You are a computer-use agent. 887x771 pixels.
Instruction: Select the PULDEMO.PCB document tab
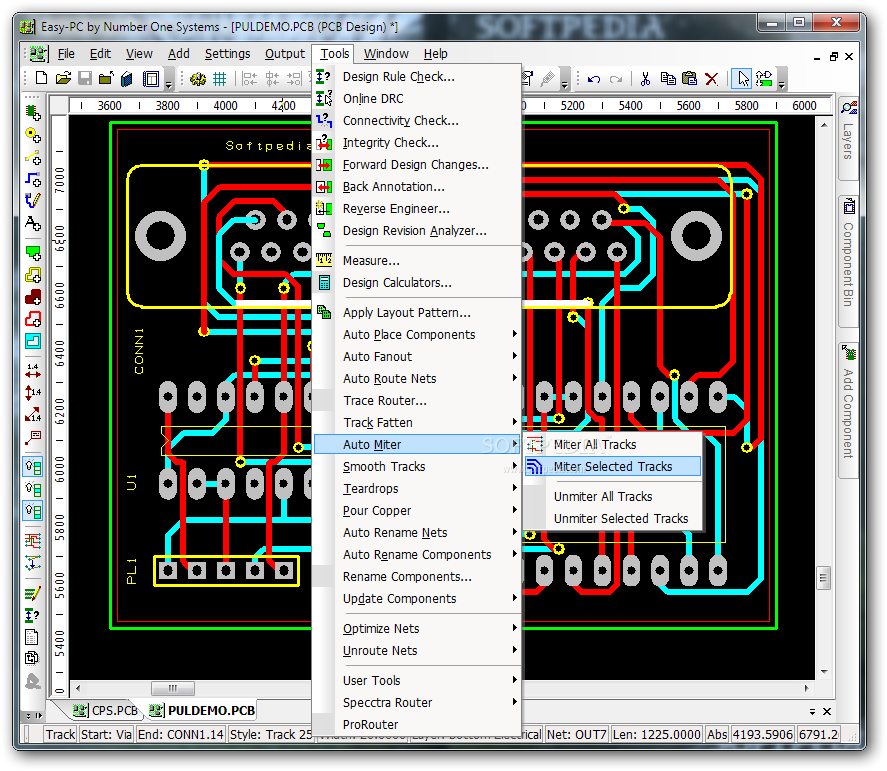[x=203, y=710]
